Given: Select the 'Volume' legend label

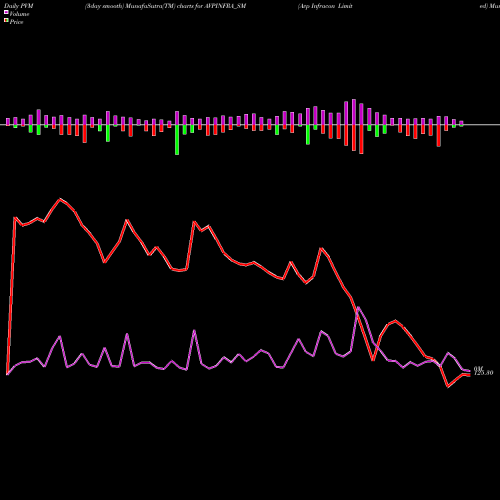Looking at the screenshot, I should click(19, 14).
